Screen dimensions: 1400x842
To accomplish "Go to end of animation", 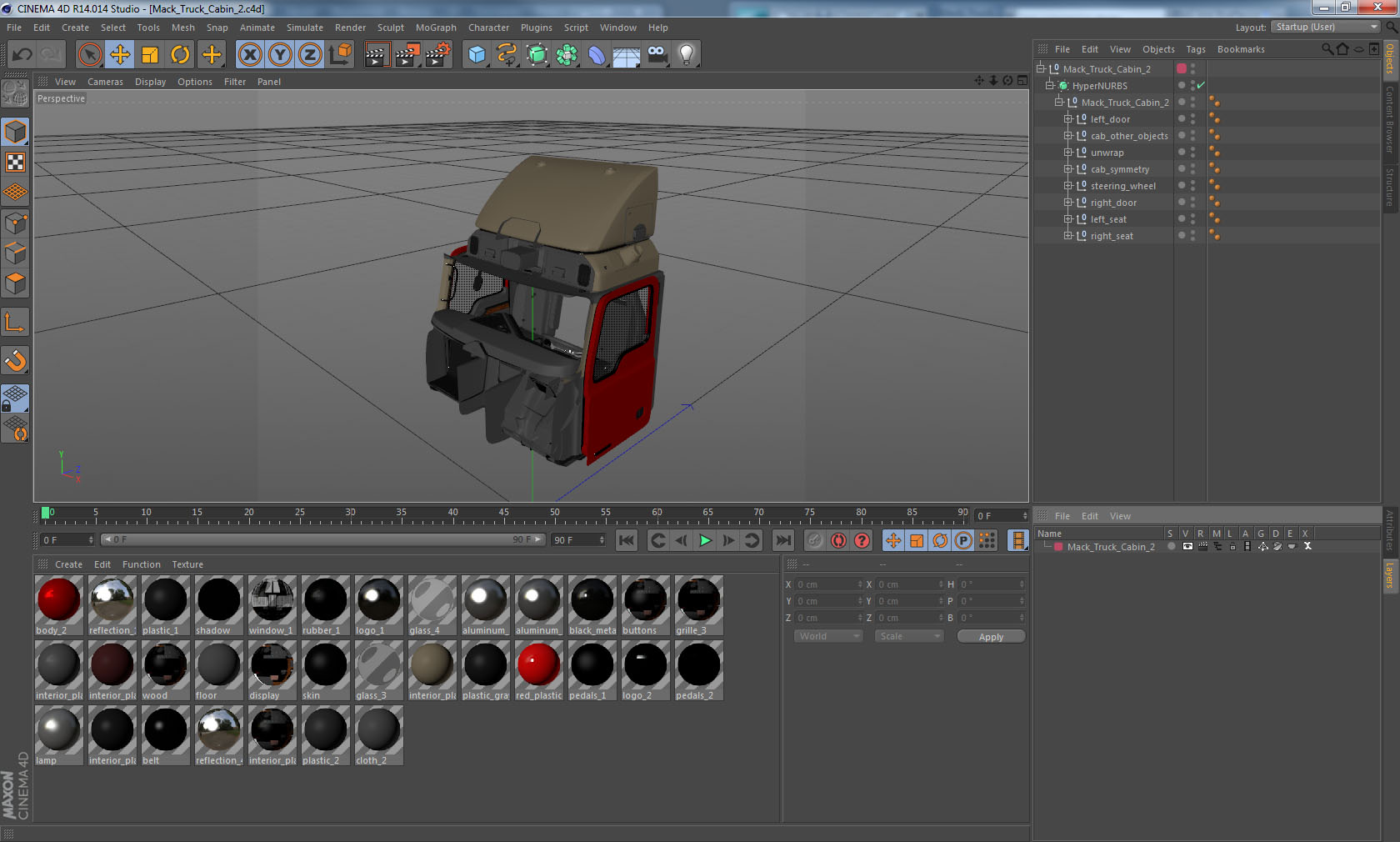I will coord(783,540).
